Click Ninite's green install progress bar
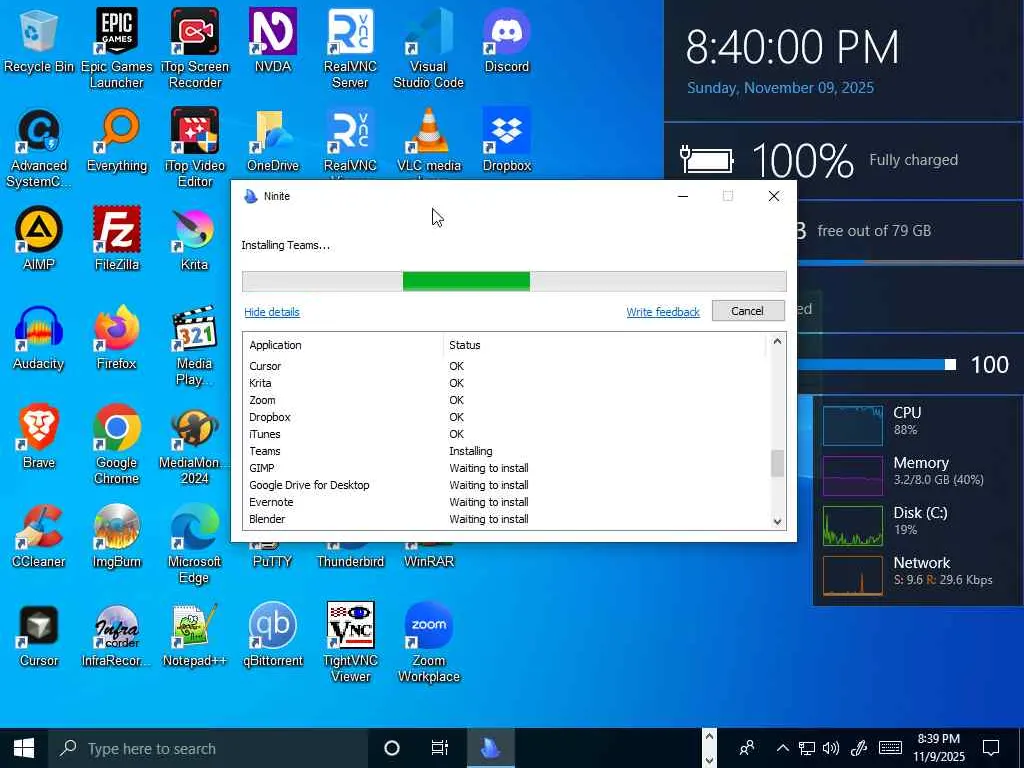 coord(466,281)
